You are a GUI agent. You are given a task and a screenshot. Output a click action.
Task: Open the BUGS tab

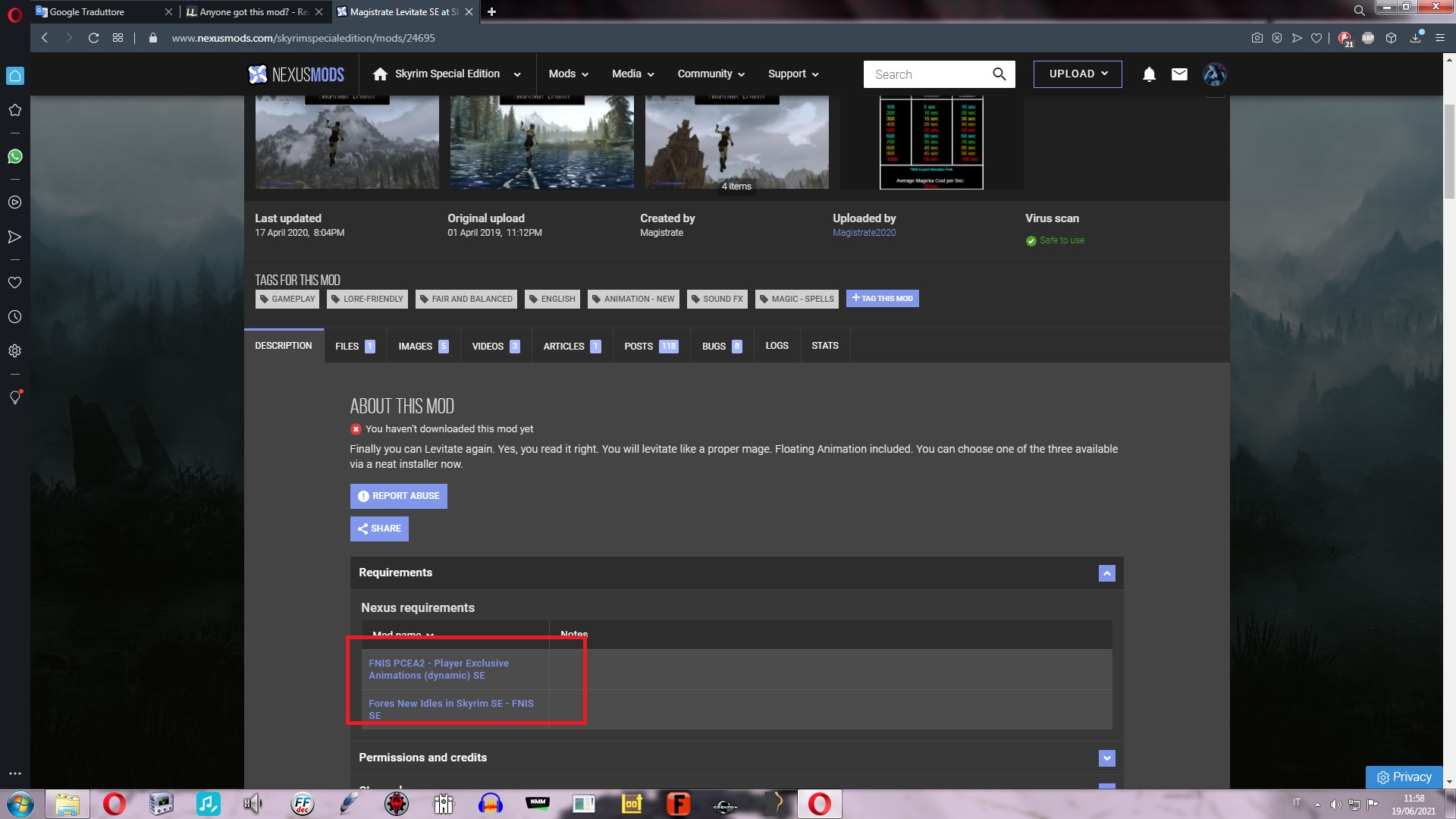click(721, 346)
